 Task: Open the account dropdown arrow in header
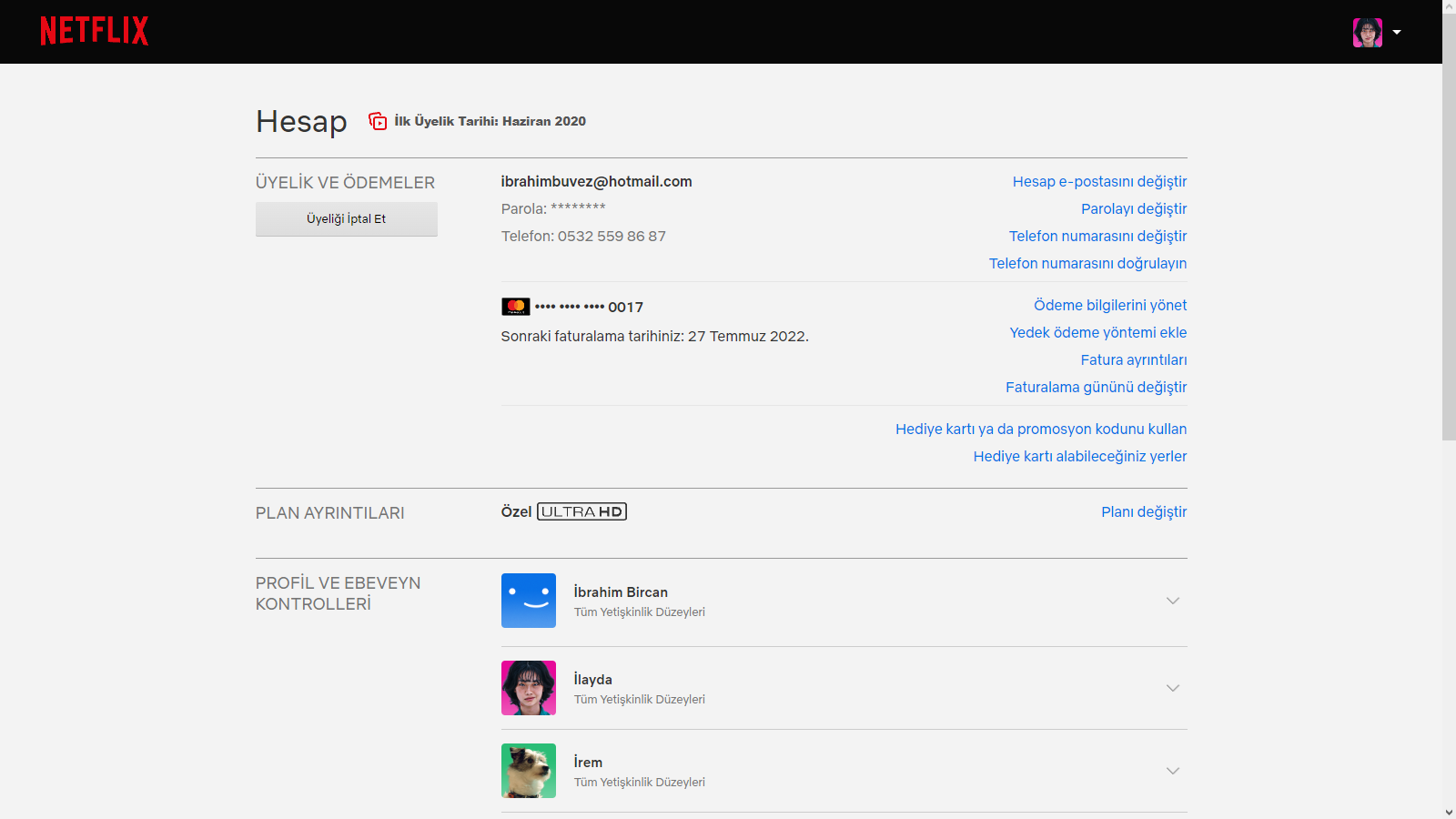pos(1397,33)
